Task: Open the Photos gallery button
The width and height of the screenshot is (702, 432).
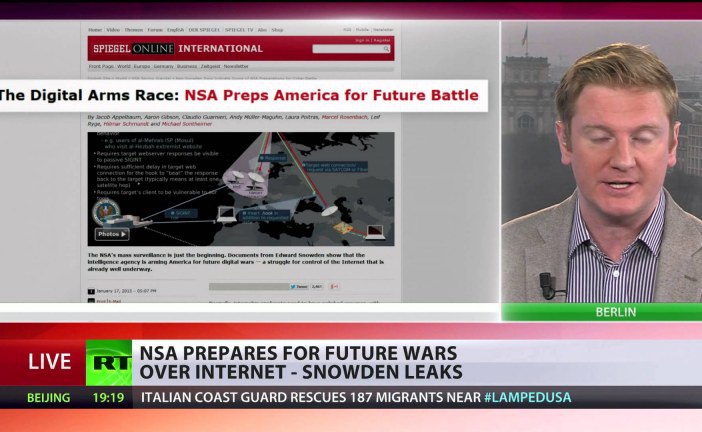Action: 112,234
